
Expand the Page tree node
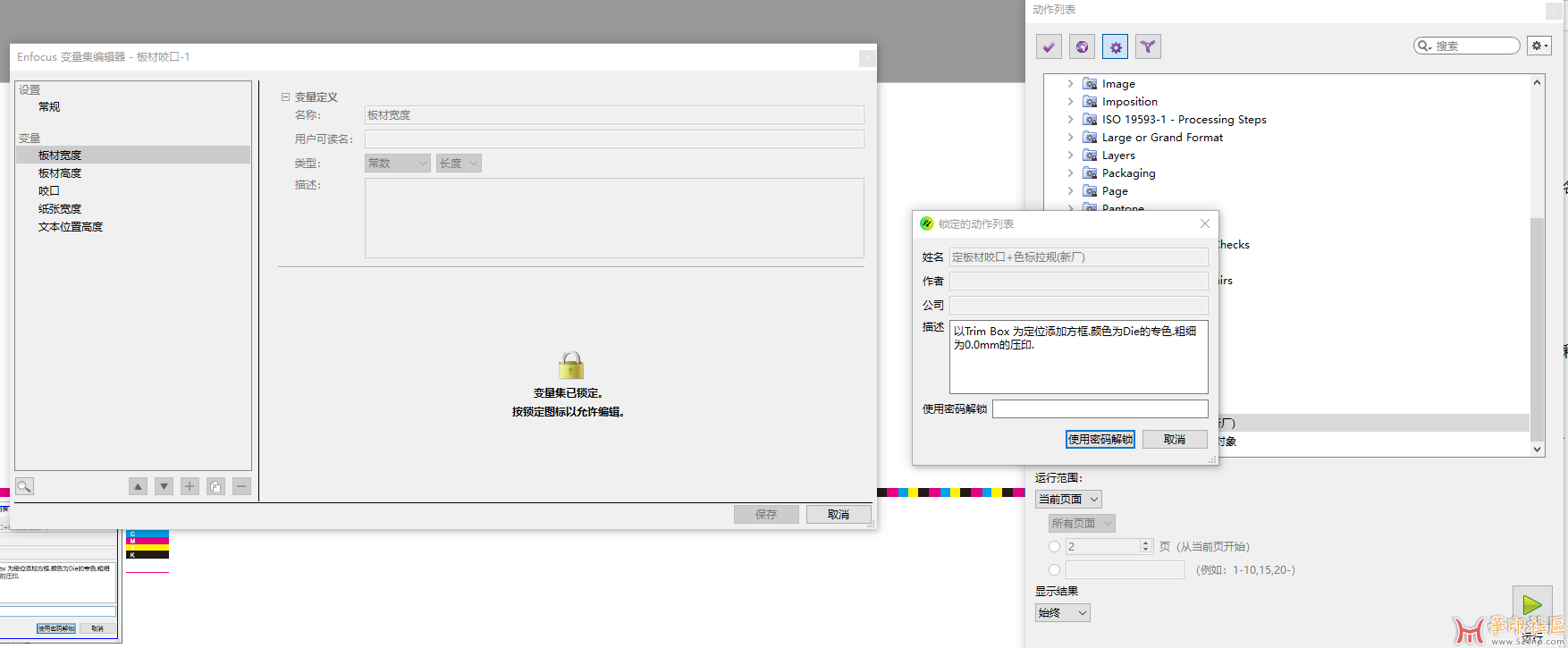point(1070,190)
